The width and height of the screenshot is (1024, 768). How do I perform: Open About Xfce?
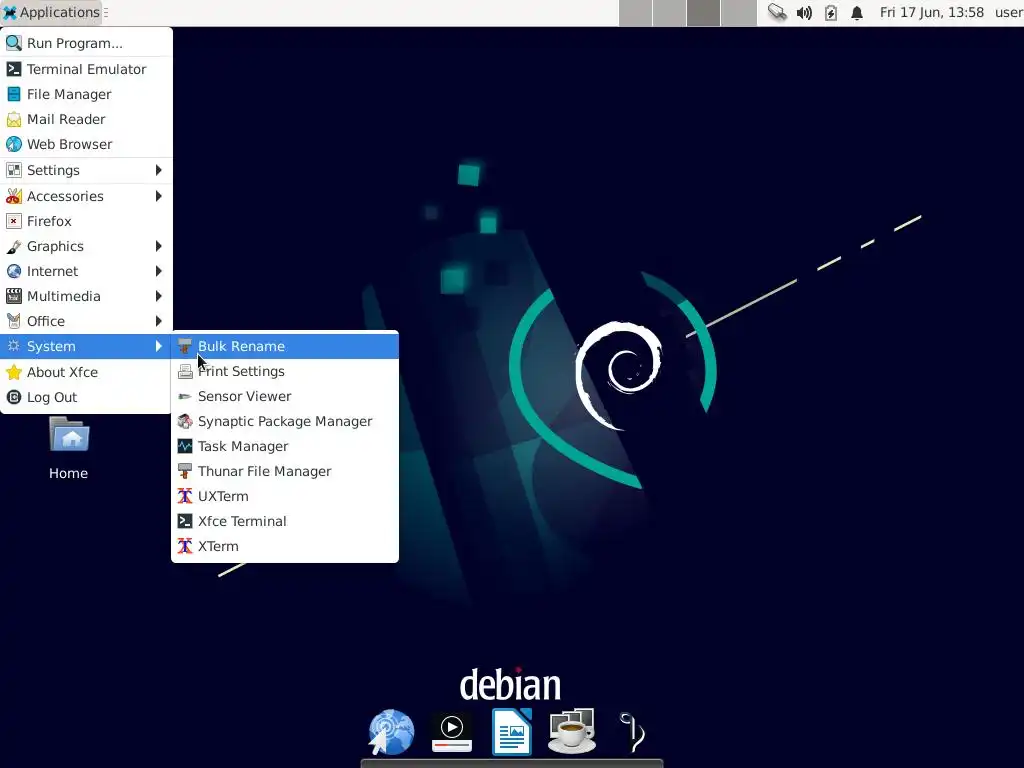coord(86,372)
